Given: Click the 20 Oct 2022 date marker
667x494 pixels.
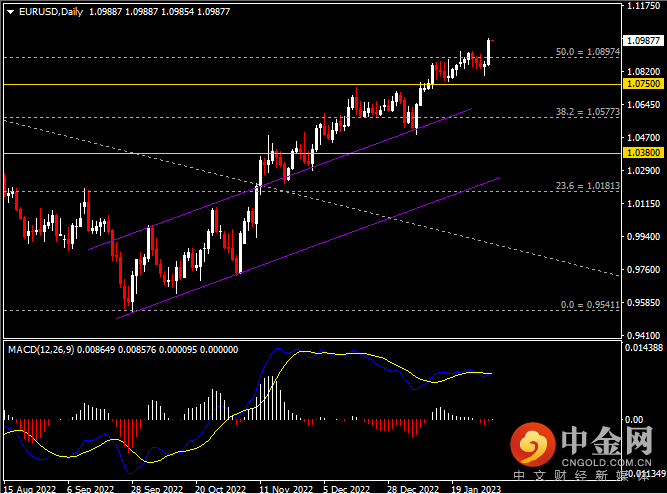Looking at the screenshot, I should coord(219,489).
